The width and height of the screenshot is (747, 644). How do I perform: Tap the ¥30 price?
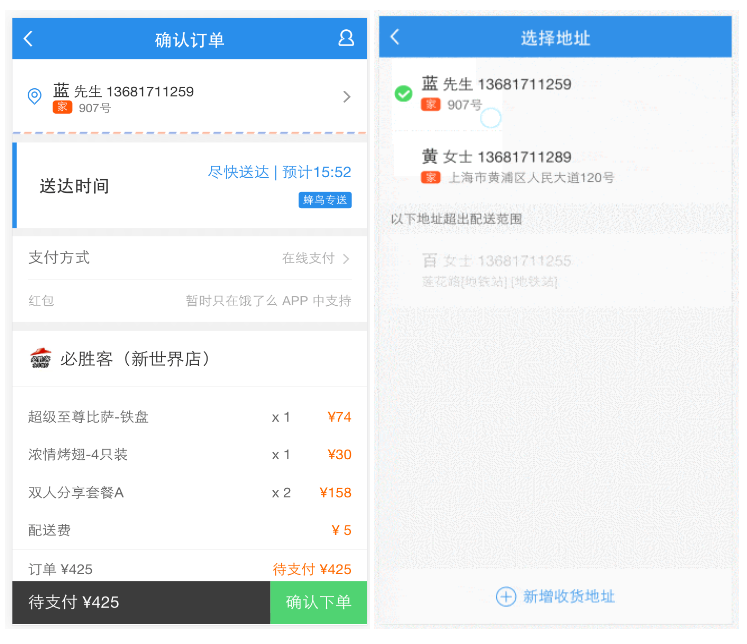(x=339, y=454)
